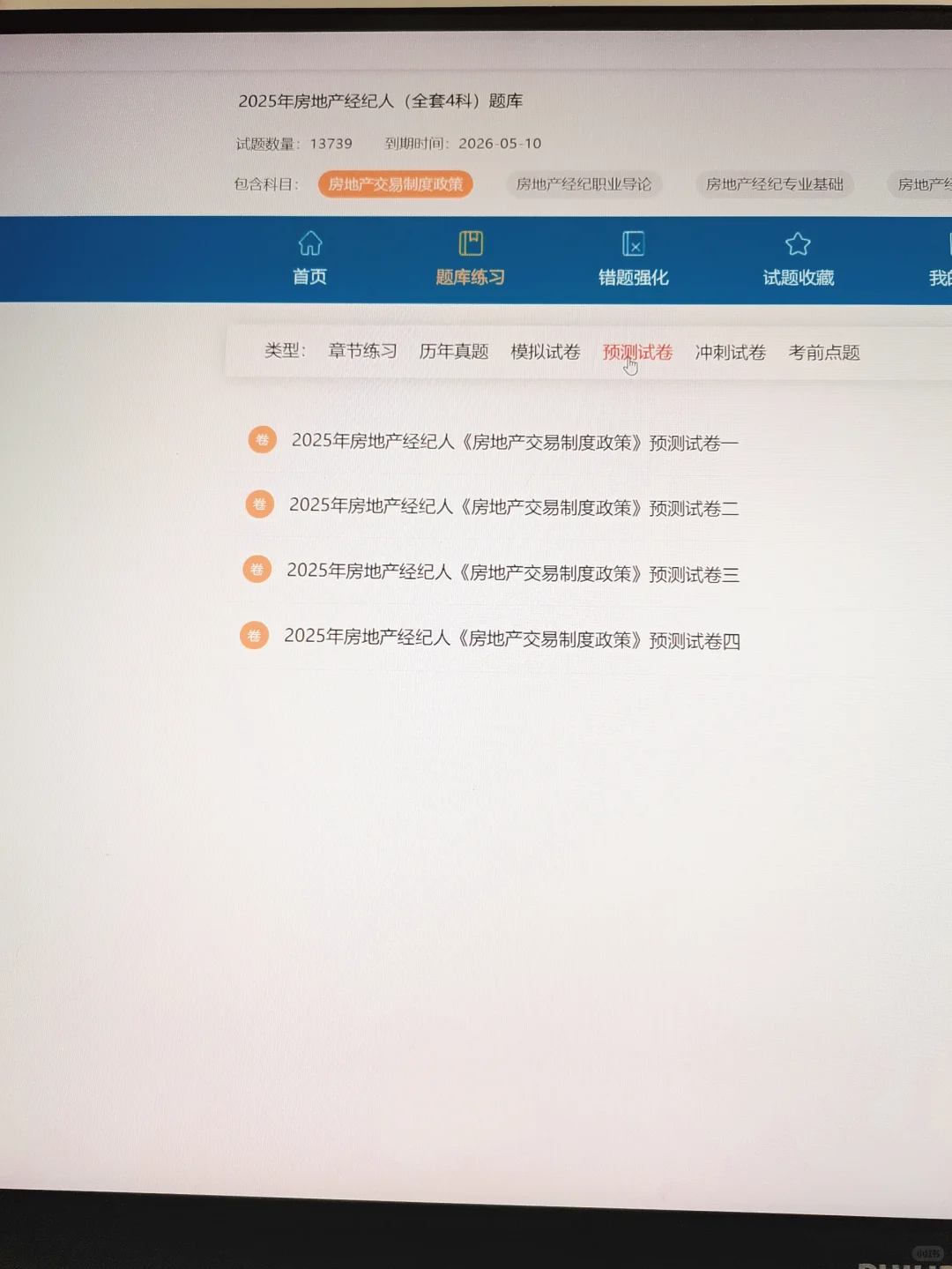Select subject 房地产经纪专业基础
952x1269 pixels.
click(775, 184)
